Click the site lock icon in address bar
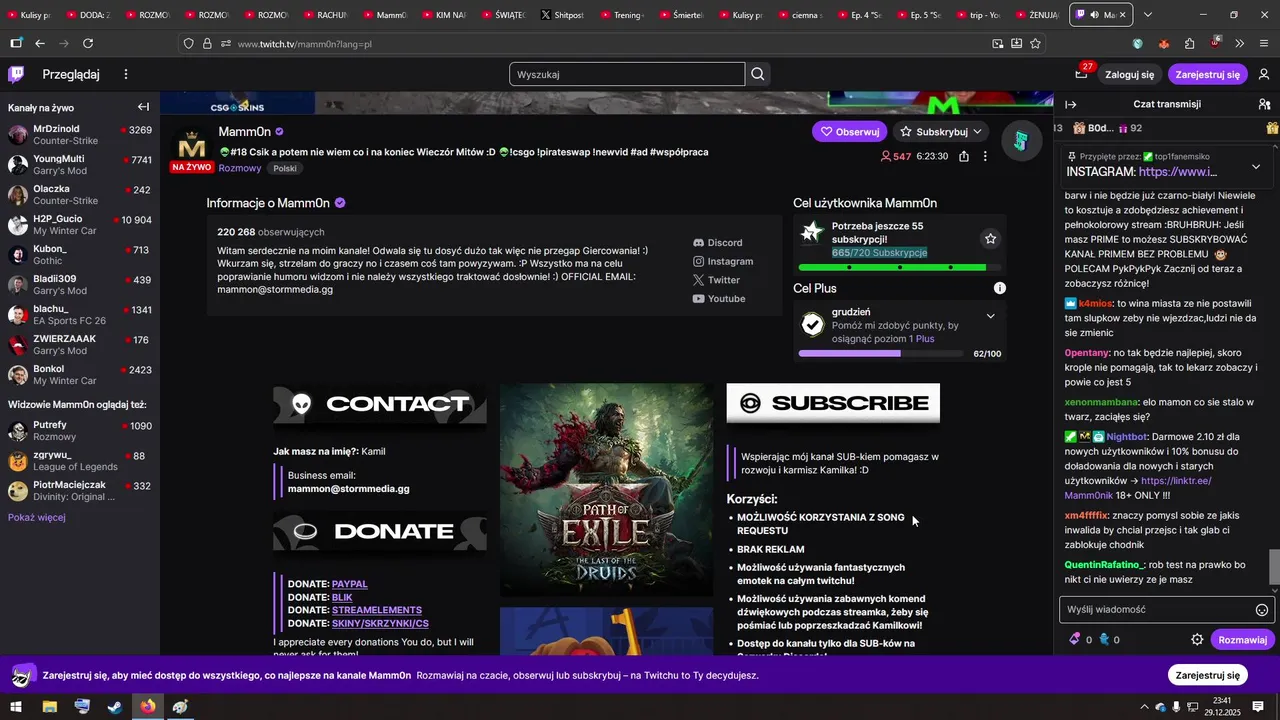Screen dimensions: 1280x720 pos(207,43)
